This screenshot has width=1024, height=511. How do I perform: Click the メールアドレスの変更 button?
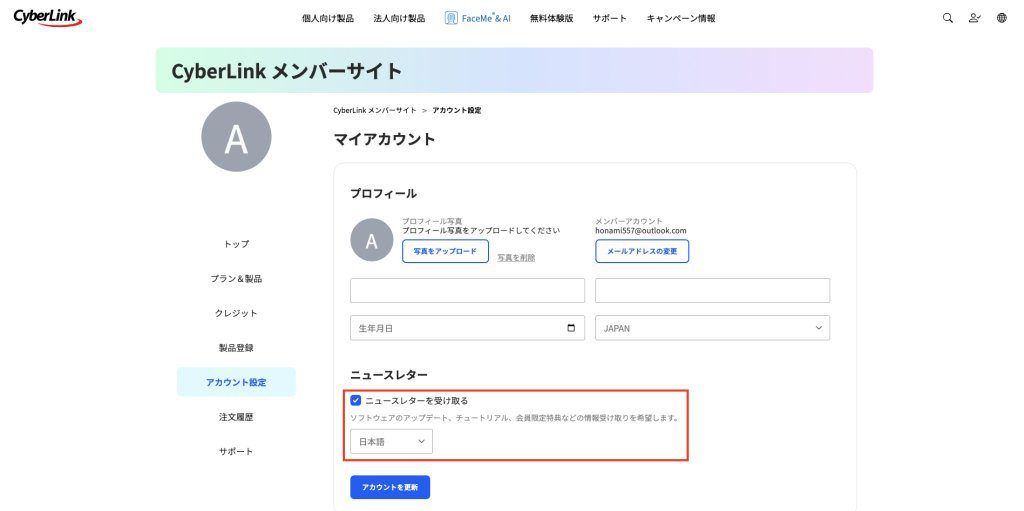(x=642, y=251)
